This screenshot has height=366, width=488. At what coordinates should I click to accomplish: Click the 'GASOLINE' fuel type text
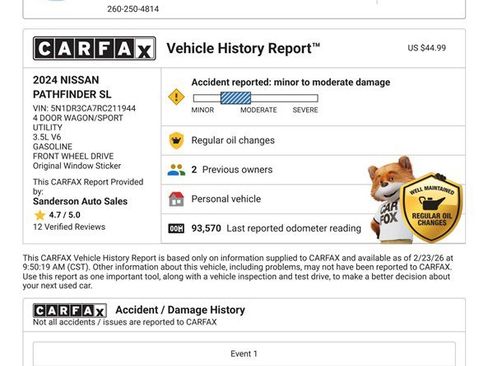tap(52, 147)
